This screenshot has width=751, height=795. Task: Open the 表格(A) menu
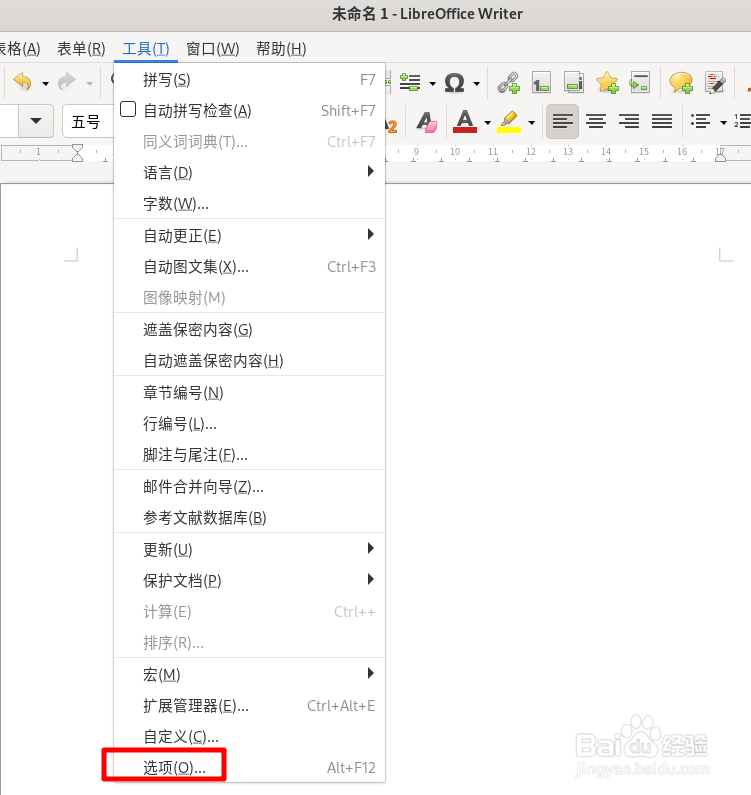(20, 49)
